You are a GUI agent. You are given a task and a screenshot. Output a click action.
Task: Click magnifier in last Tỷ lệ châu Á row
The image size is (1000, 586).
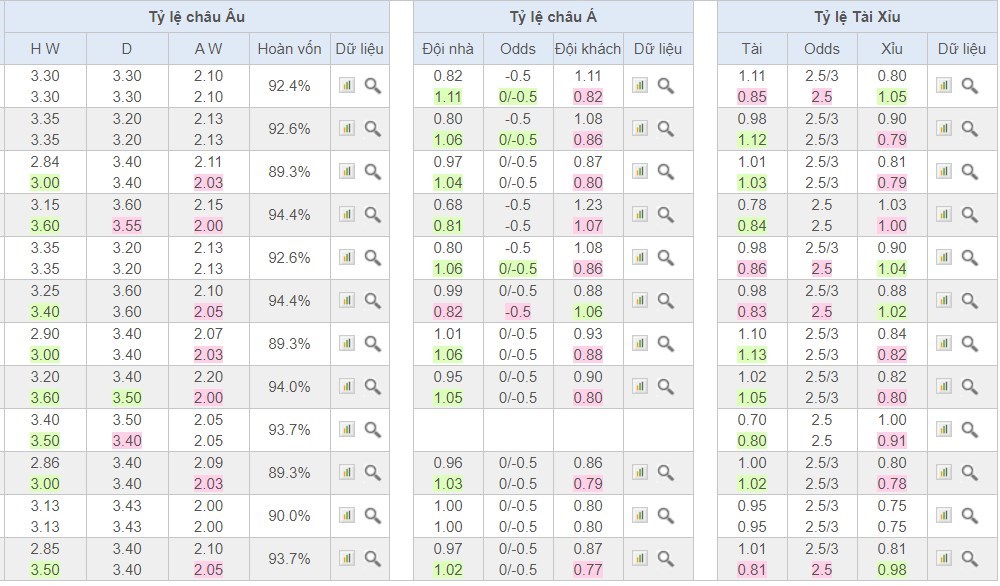point(666,559)
